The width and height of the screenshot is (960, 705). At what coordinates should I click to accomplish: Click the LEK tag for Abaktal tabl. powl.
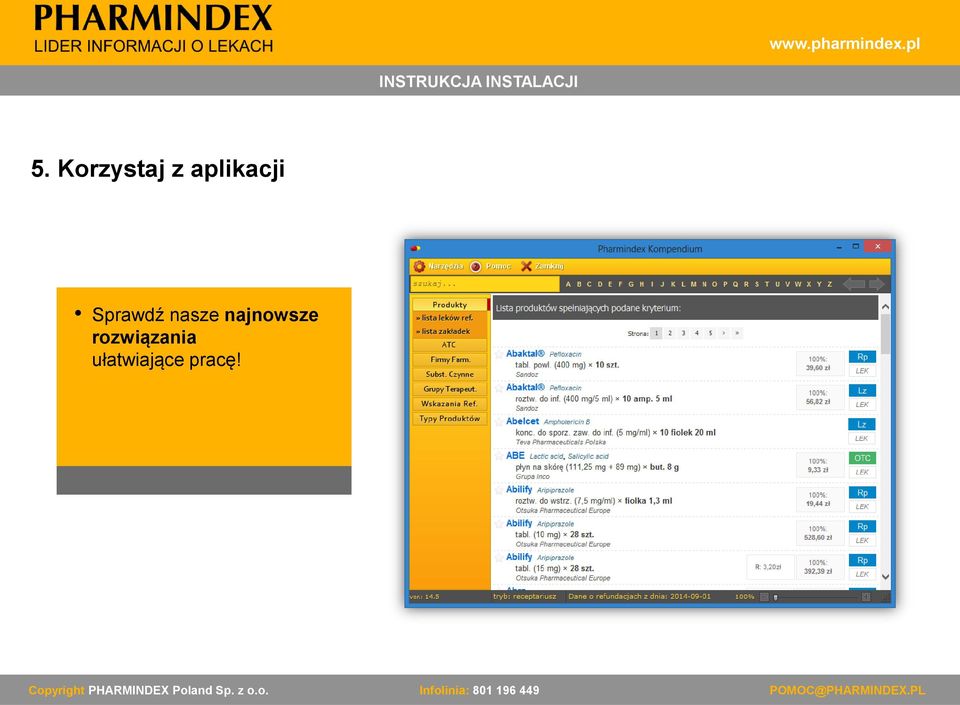pyautogui.click(x=862, y=371)
